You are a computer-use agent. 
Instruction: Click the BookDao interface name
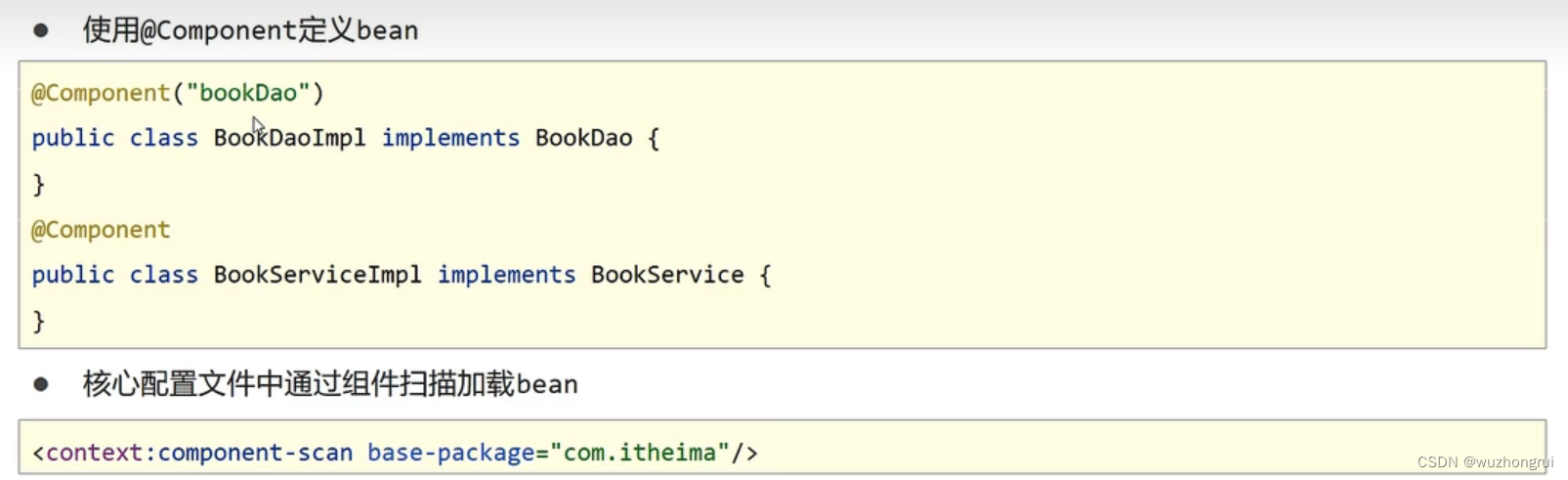pyautogui.click(x=584, y=138)
